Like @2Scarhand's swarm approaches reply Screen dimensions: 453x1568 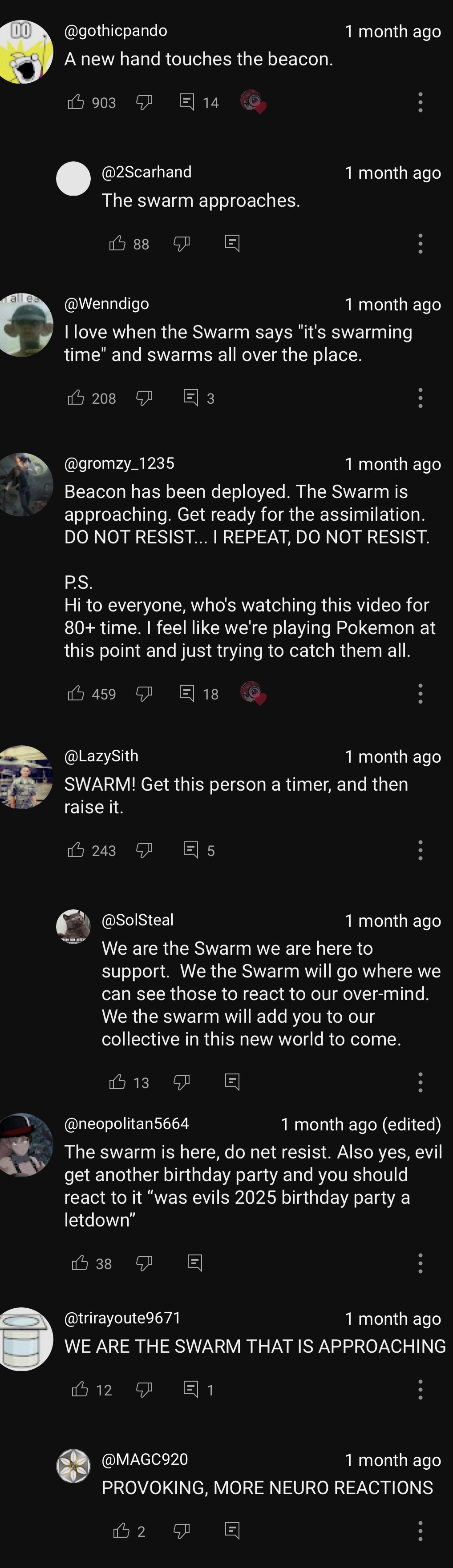[x=117, y=244]
